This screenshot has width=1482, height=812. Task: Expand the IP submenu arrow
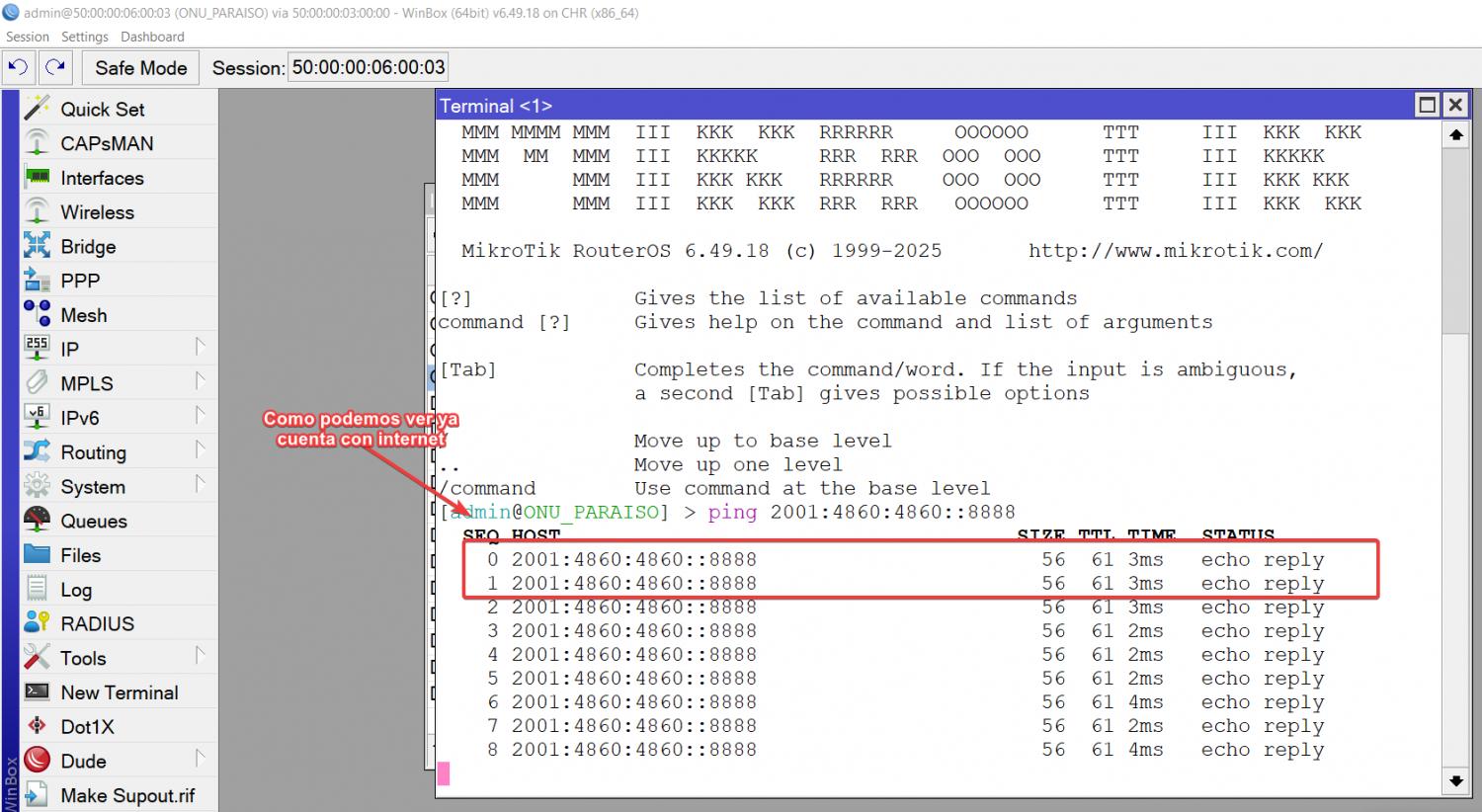tap(201, 347)
